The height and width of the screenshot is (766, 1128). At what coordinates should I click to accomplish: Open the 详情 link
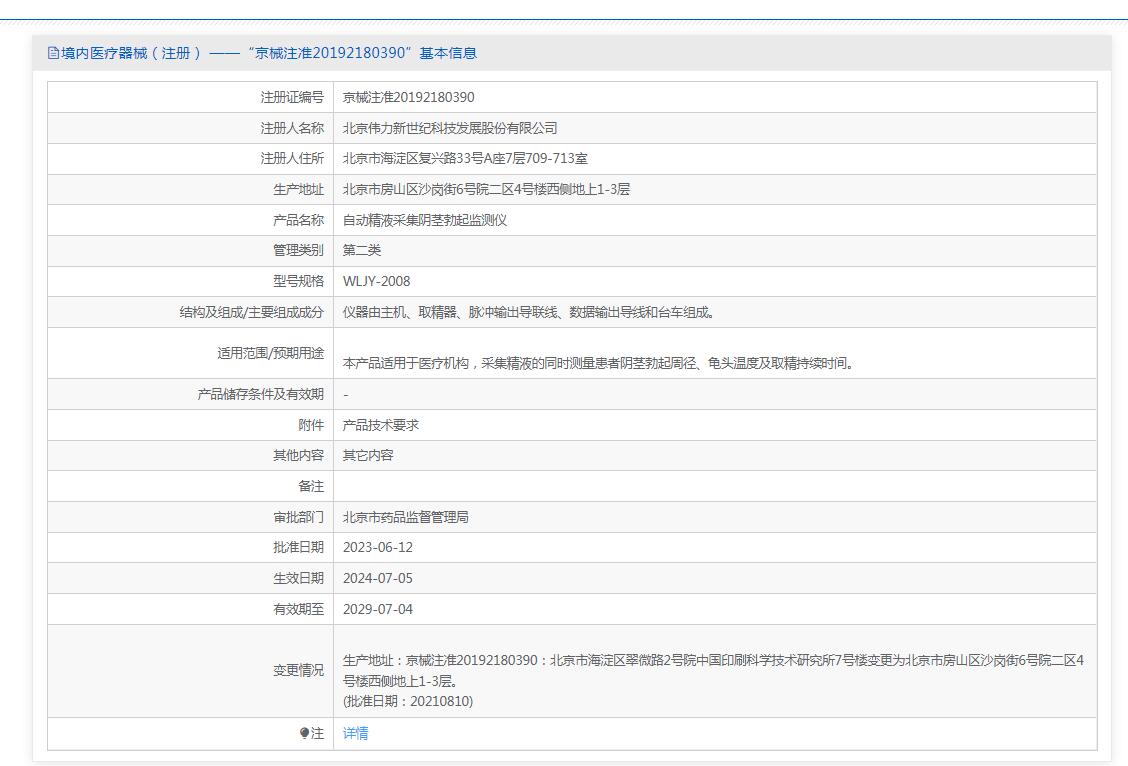click(x=355, y=733)
